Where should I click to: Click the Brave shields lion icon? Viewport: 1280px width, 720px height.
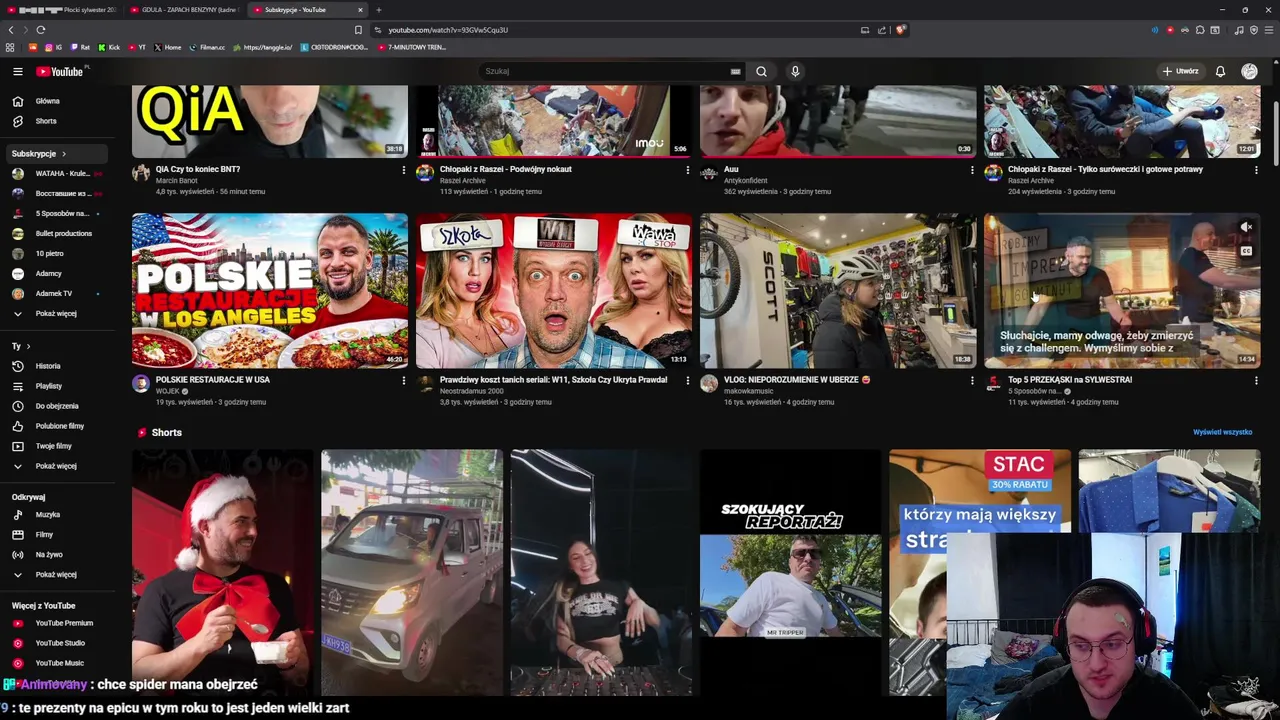click(900, 30)
